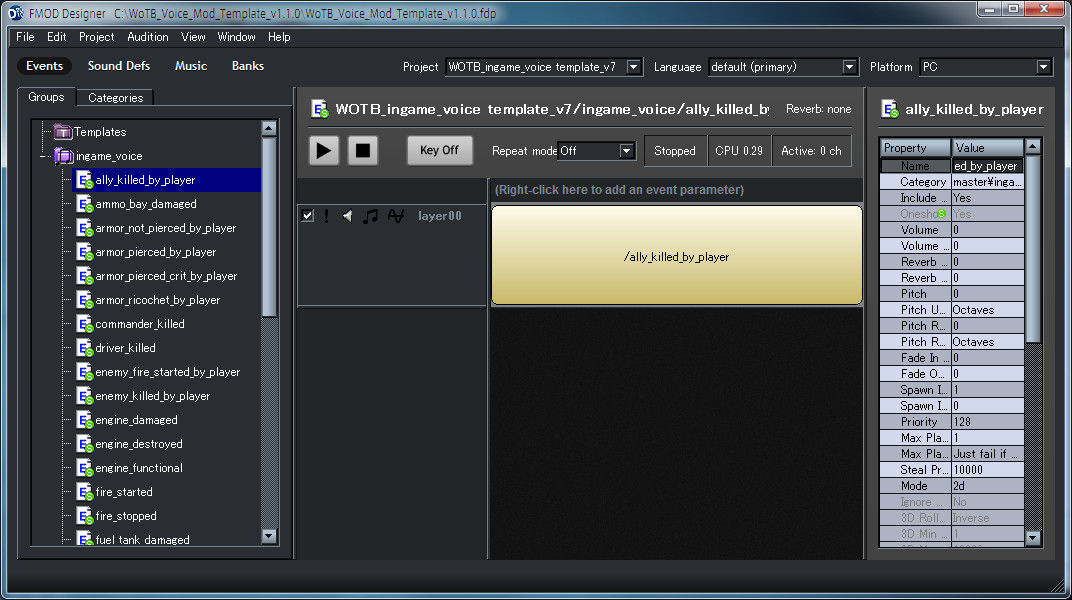Screen dimensions: 1072x600
Task: Click the fire_started event icon
Action: (x=85, y=492)
